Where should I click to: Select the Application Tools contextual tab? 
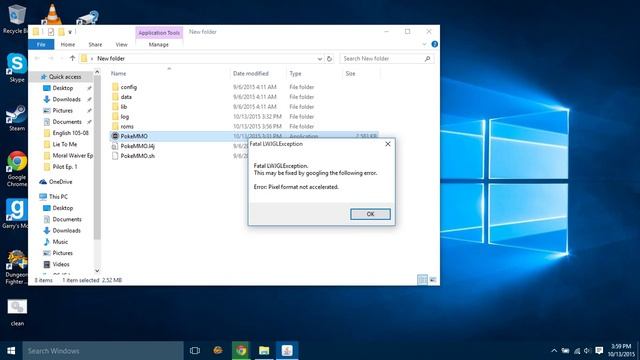[159, 33]
